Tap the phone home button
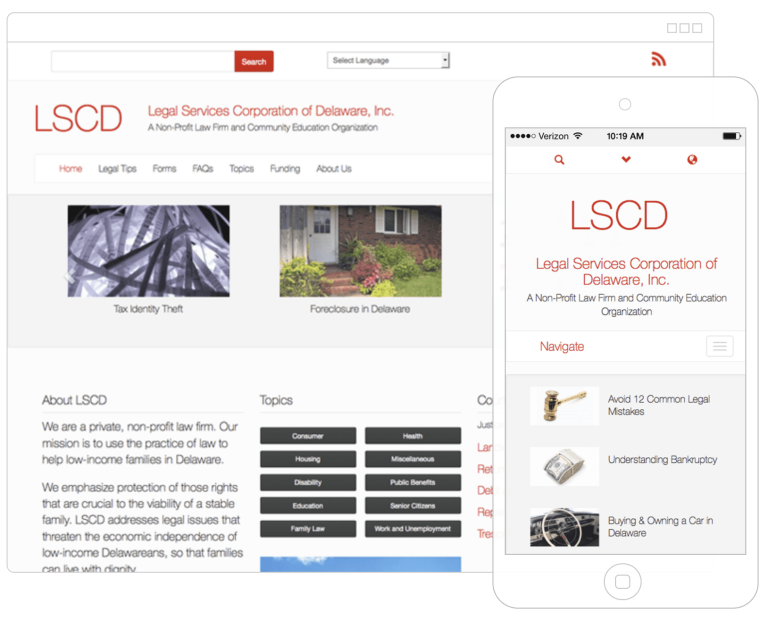The width and height of the screenshot is (768, 619). click(623, 581)
